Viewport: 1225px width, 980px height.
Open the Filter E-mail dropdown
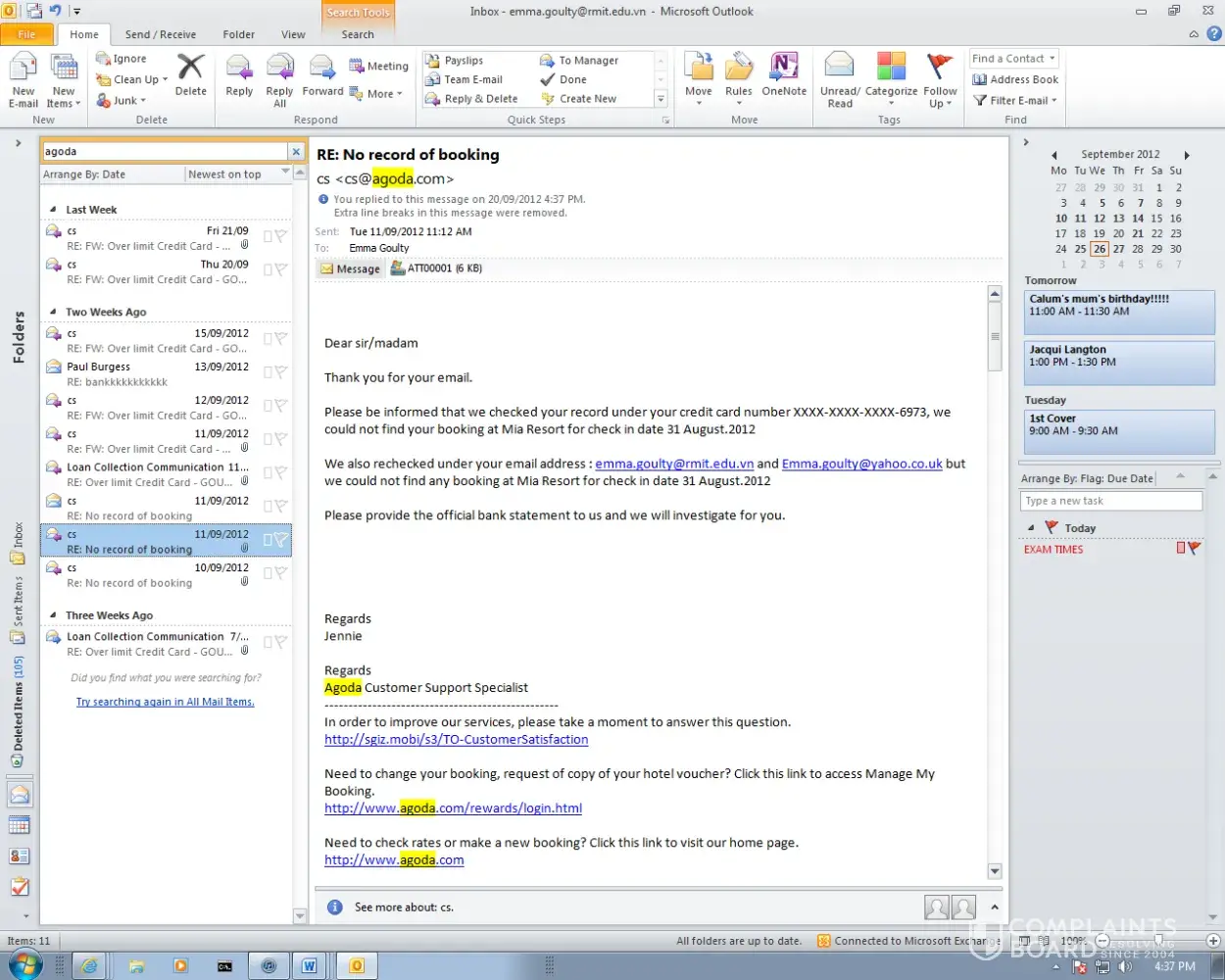click(x=1016, y=100)
